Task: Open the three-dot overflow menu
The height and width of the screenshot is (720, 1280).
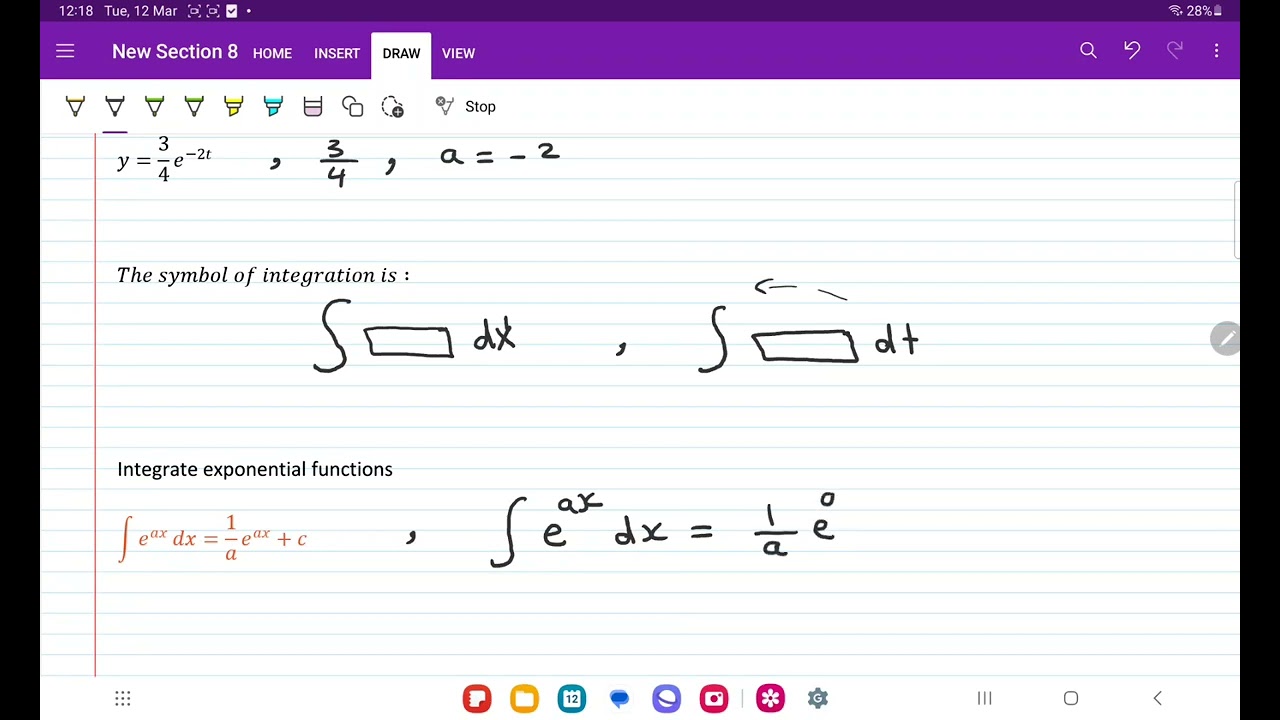Action: [1216, 50]
